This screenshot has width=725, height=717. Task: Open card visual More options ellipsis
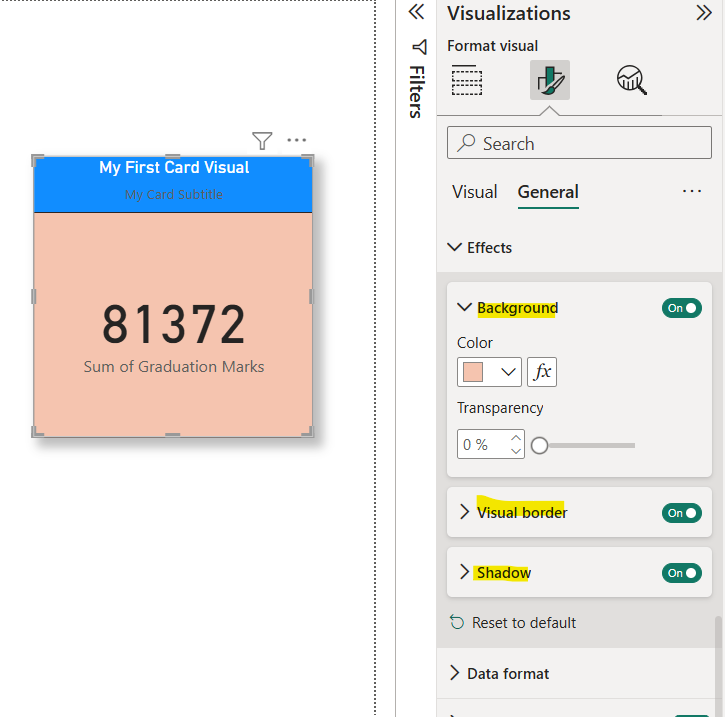[x=296, y=140]
